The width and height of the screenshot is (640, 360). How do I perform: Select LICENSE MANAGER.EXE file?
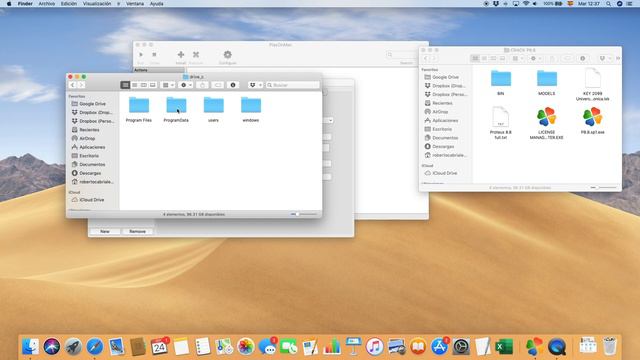tap(547, 123)
